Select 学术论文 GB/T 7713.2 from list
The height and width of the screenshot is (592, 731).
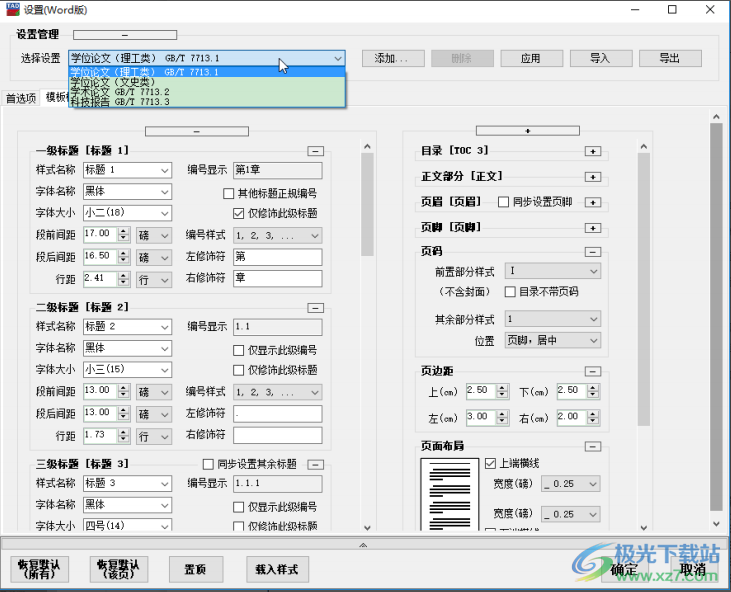tap(207, 92)
